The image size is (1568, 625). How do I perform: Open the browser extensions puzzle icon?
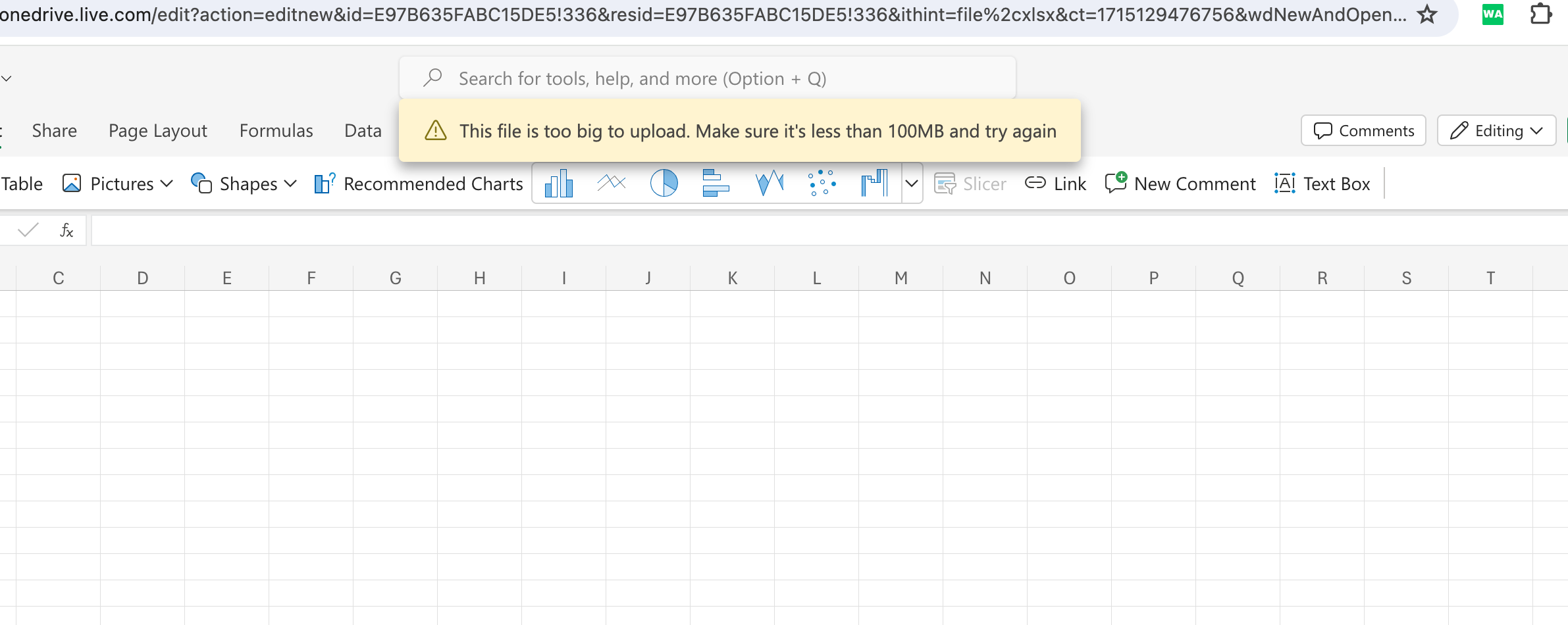pyautogui.click(x=1540, y=14)
